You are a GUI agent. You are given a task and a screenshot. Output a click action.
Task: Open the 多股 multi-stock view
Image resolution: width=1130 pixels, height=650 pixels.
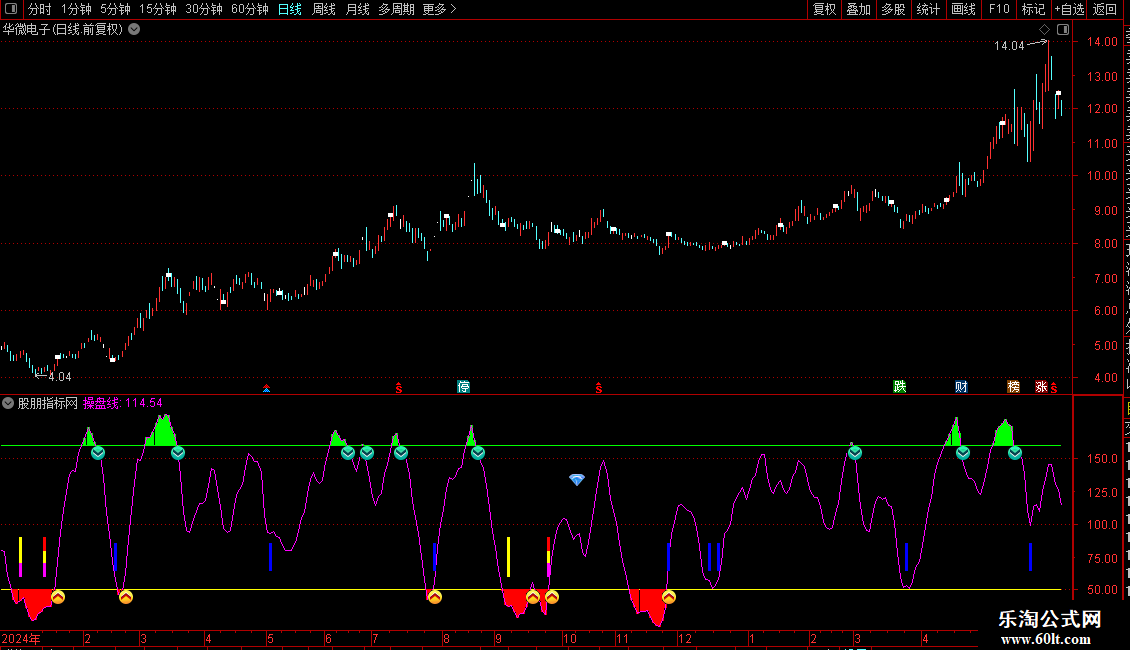click(x=893, y=9)
